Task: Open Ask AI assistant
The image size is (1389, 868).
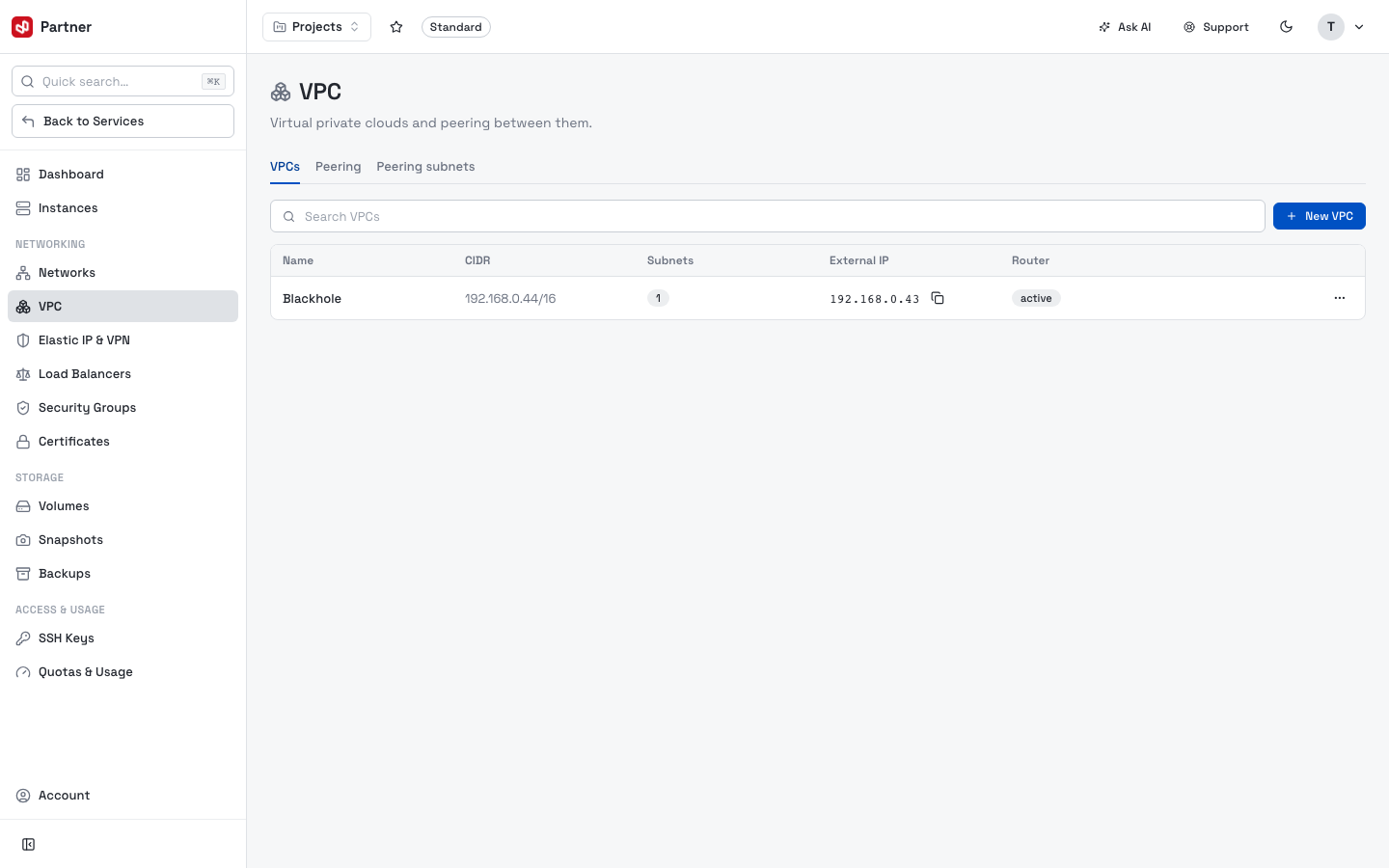Action: [x=1125, y=27]
